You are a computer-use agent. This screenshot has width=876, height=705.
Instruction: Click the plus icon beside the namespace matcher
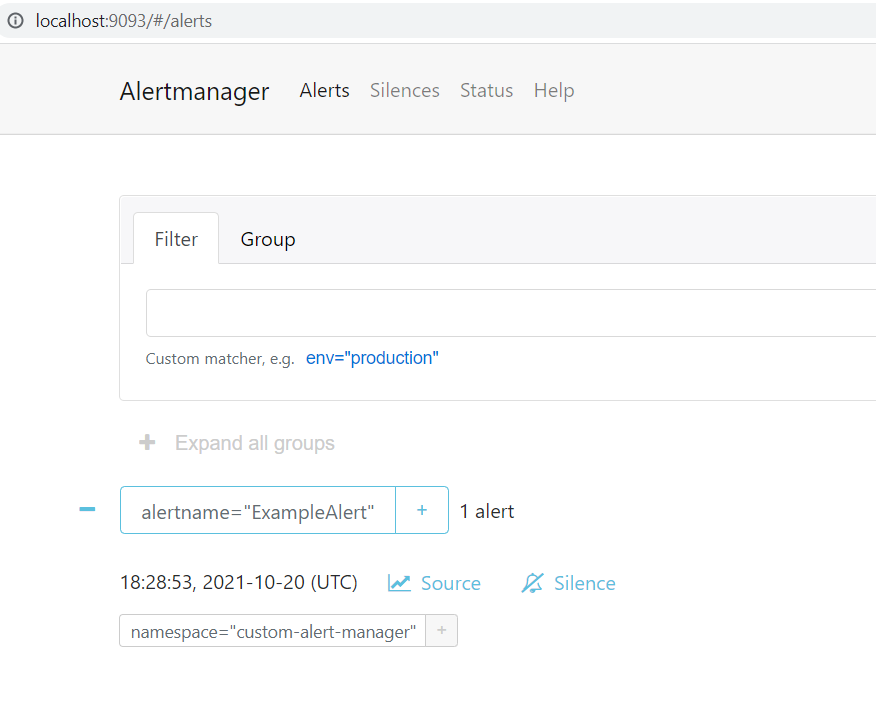tap(441, 630)
